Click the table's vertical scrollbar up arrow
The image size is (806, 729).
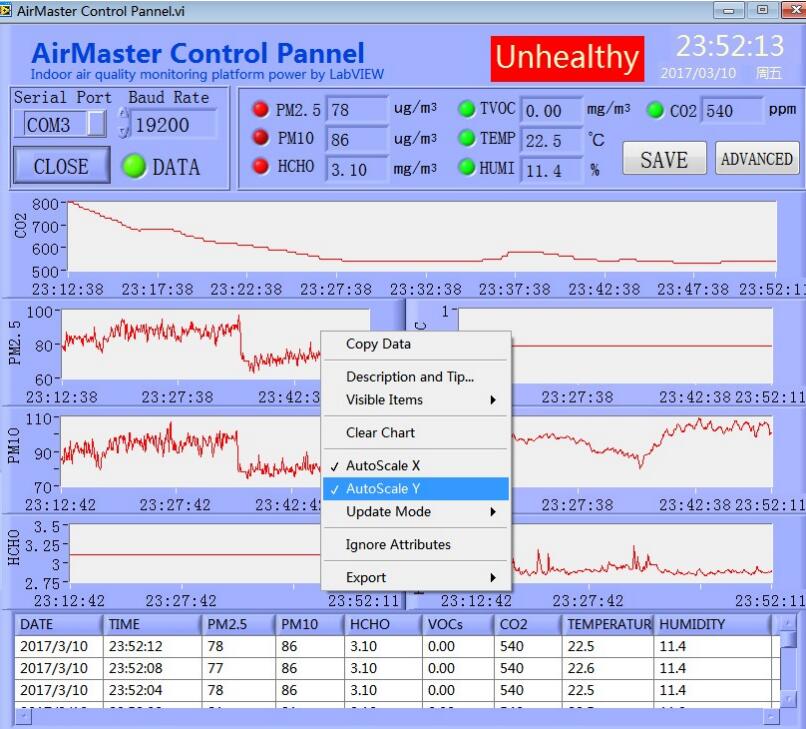point(787,624)
